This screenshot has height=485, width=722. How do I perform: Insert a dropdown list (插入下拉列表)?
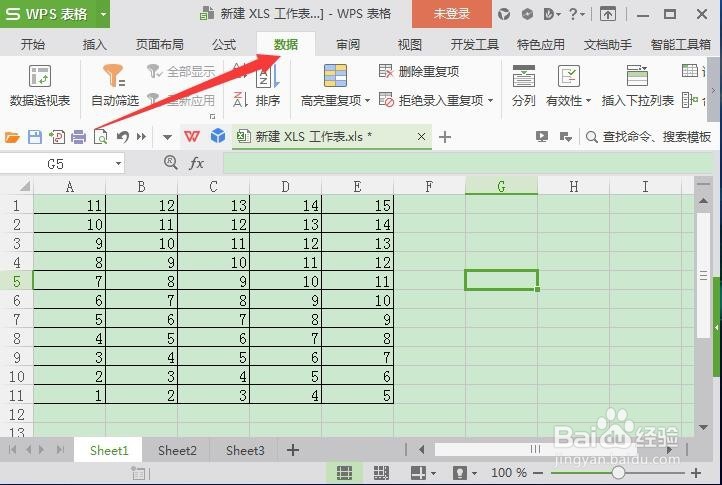(x=637, y=86)
